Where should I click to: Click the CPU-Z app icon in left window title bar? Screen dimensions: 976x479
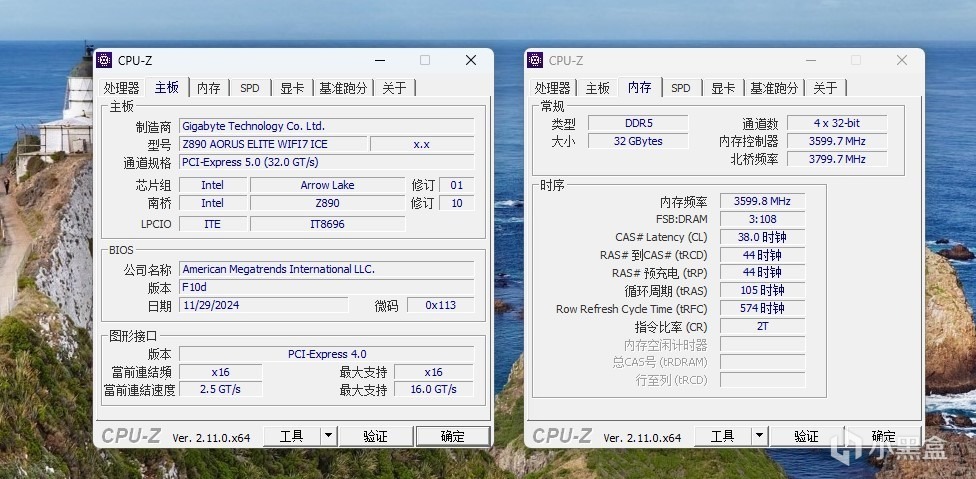[104, 60]
